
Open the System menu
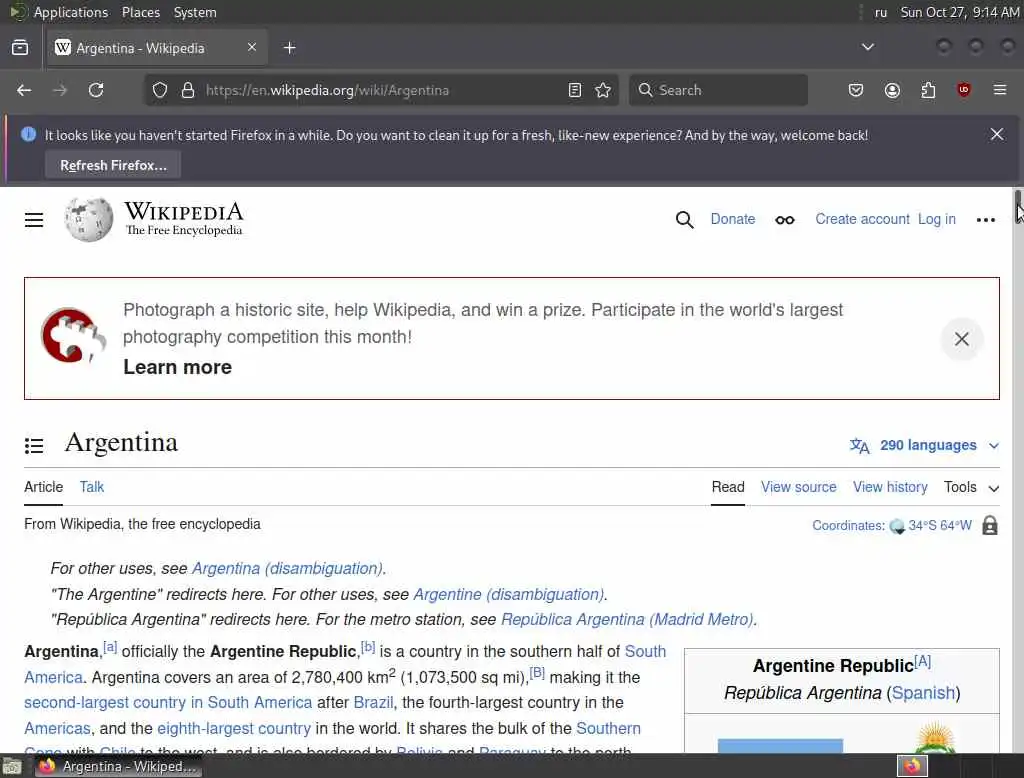[x=195, y=12]
